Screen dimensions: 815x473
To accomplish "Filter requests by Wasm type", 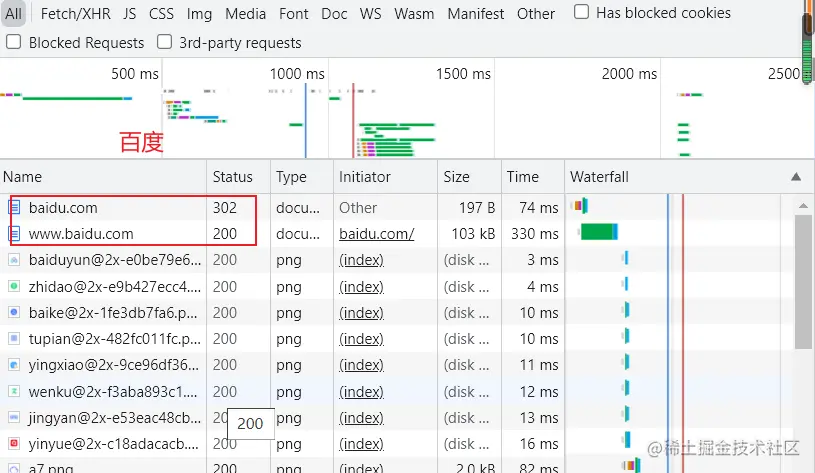I will [414, 14].
